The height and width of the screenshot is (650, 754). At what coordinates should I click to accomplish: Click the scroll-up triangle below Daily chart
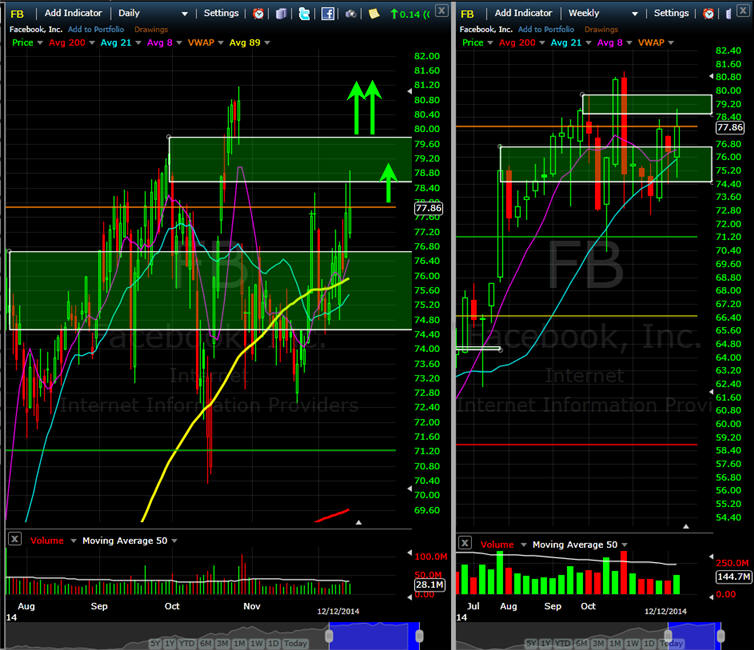pos(358,522)
